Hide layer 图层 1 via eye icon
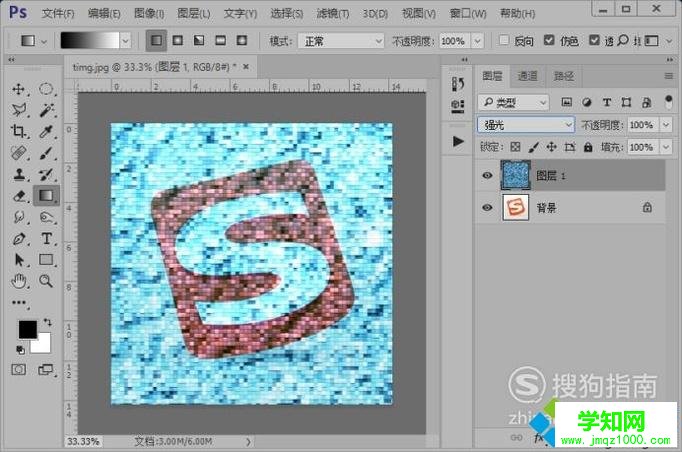 (x=487, y=175)
